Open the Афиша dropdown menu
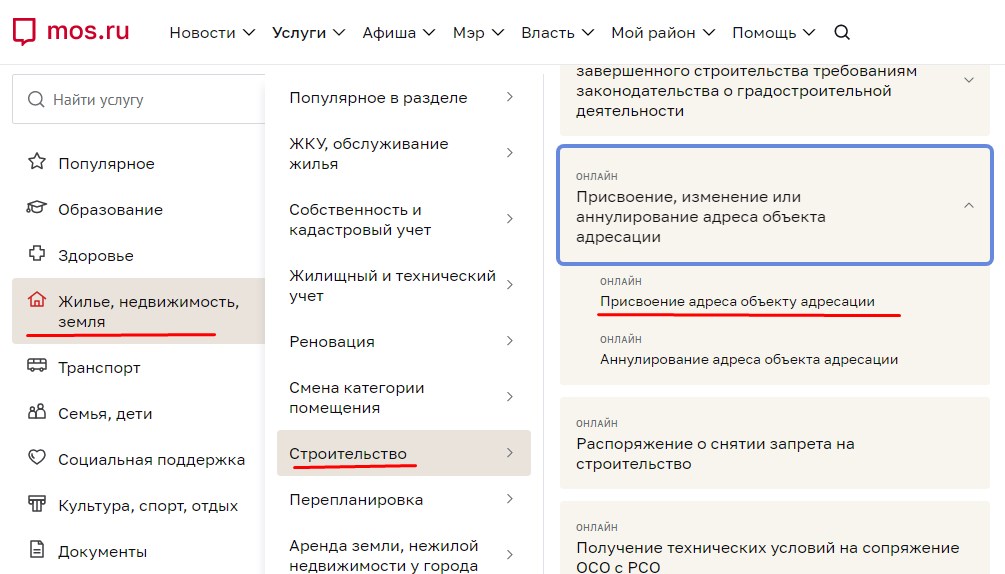The height and width of the screenshot is (574, 1005). 399,33
